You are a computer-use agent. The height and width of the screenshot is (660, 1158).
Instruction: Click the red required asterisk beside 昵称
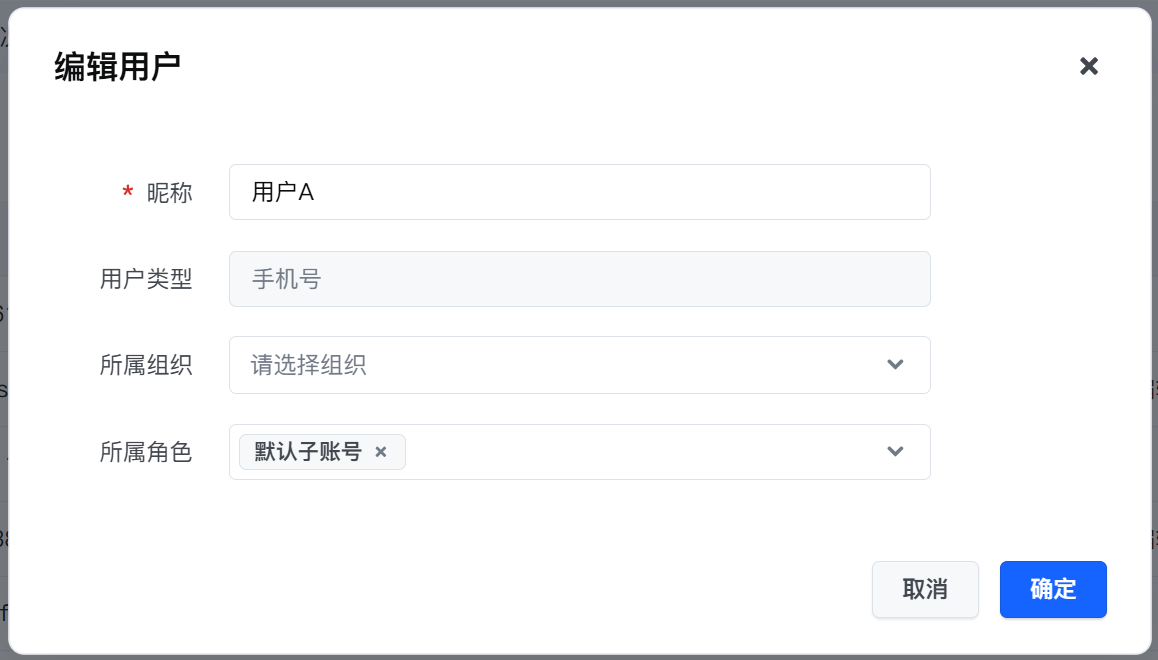click(x=127, y=192)
